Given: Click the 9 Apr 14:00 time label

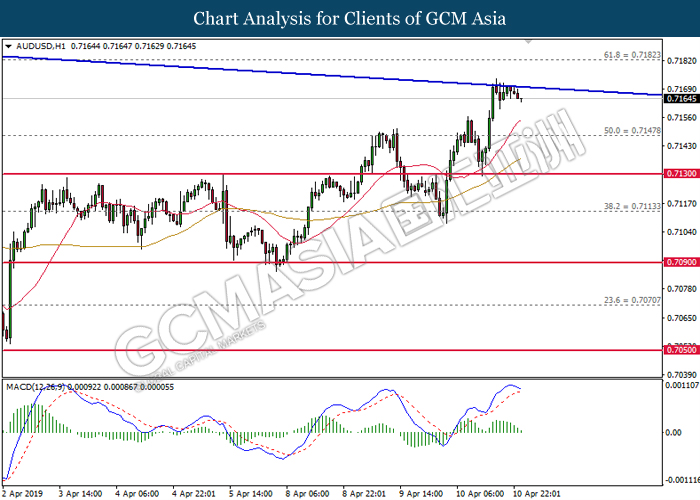Looking at the screenshot, I should tap(421, 493).
